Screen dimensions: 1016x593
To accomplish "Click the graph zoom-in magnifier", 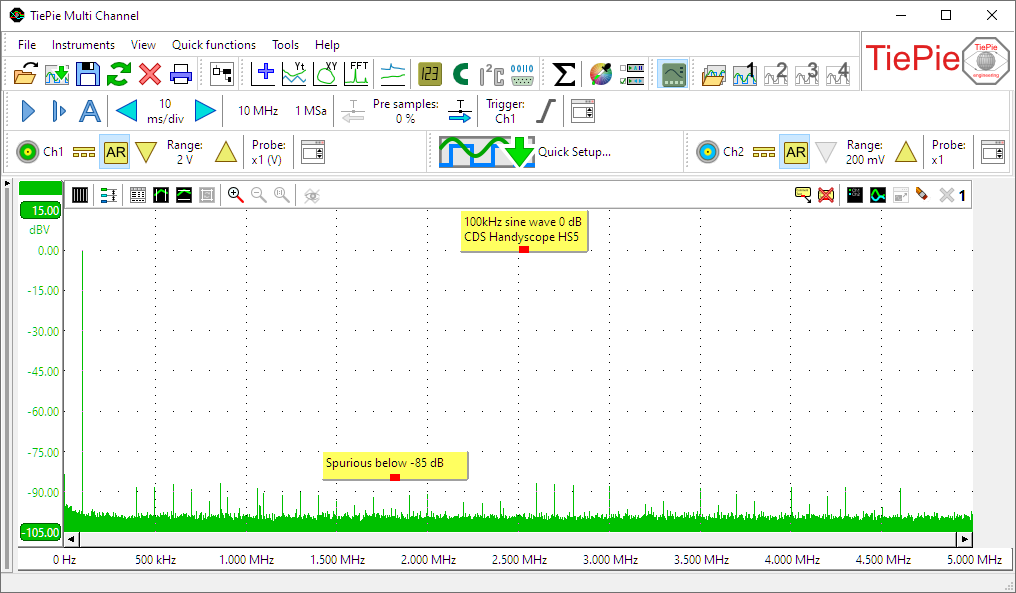I will pyautogui.click(x=236, y=195).
